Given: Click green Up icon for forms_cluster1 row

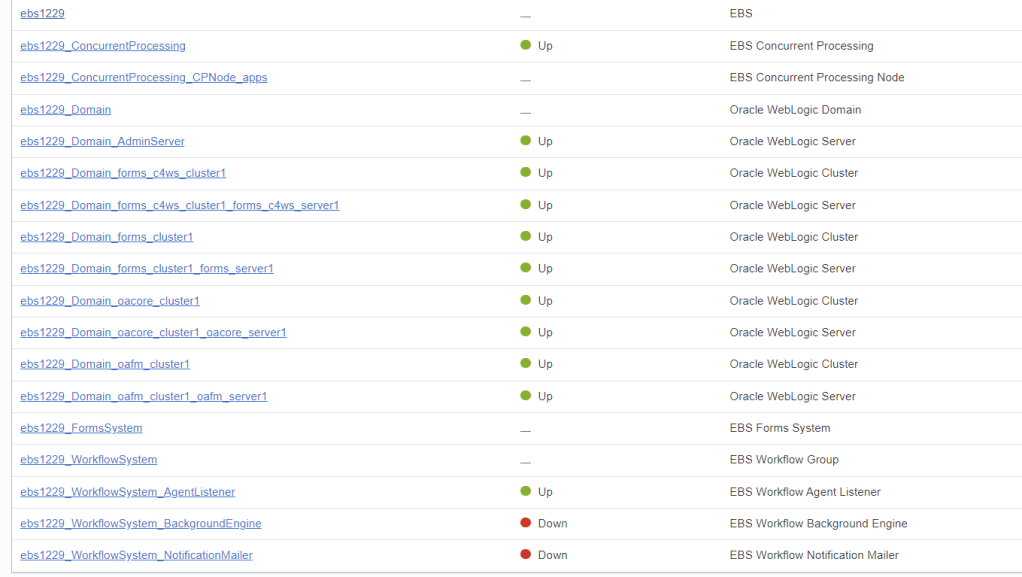Looking at the screenshot, I should pyautogui.click(x=525, y=237).
